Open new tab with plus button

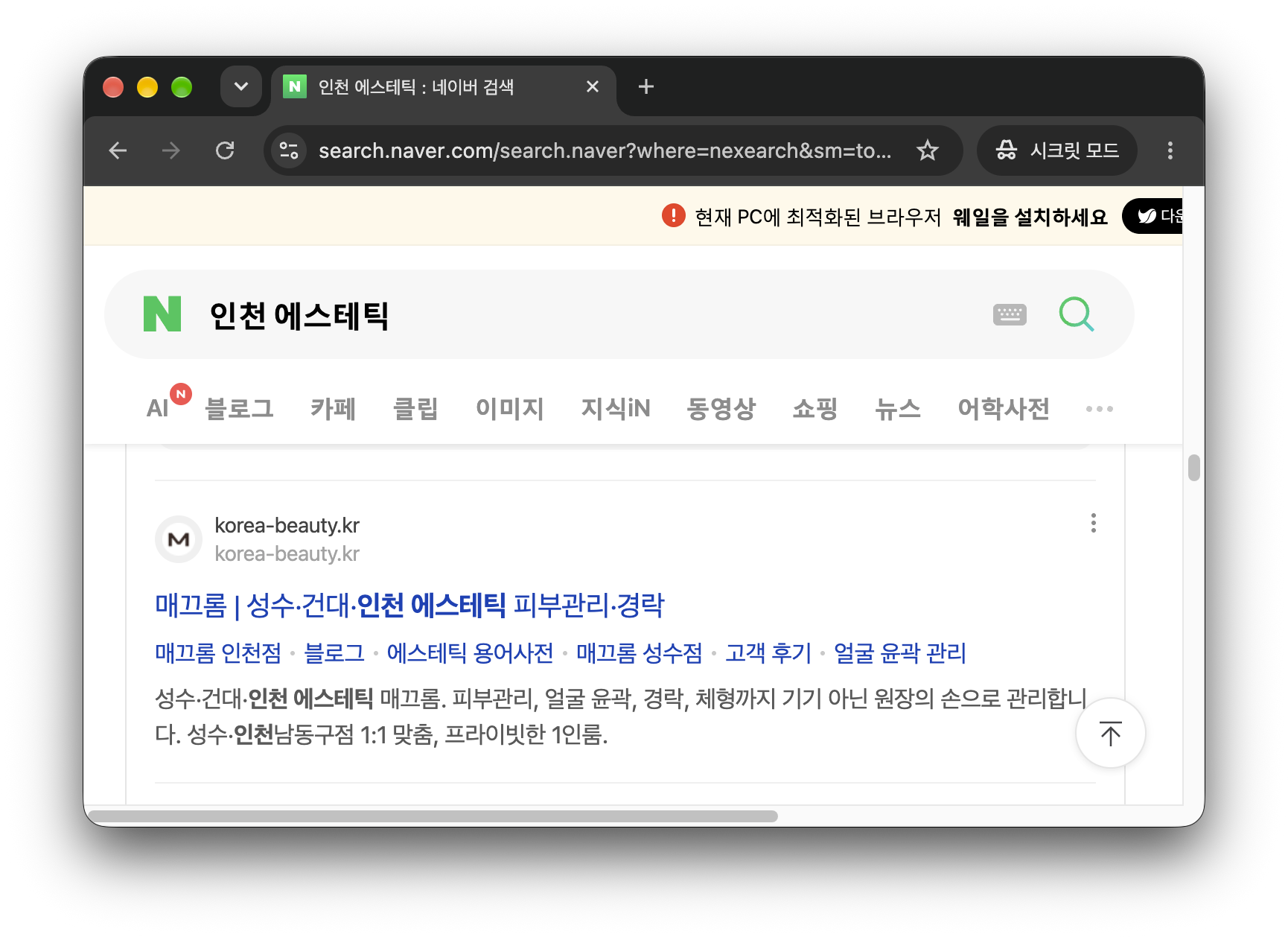click(x=646, y=87)
